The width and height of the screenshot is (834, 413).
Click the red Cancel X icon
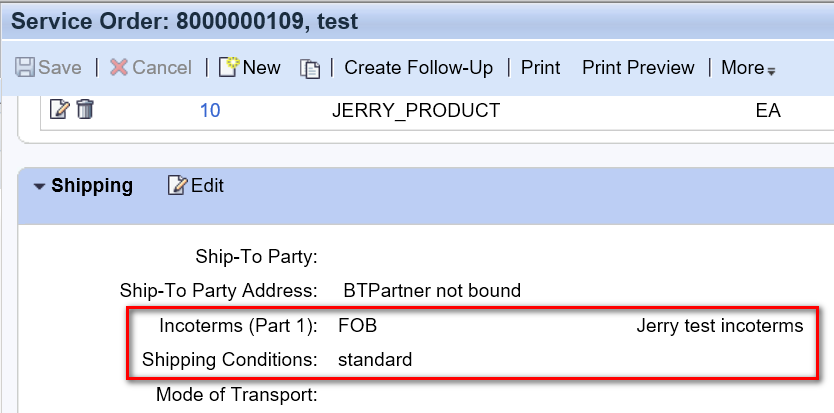[119, 68]
